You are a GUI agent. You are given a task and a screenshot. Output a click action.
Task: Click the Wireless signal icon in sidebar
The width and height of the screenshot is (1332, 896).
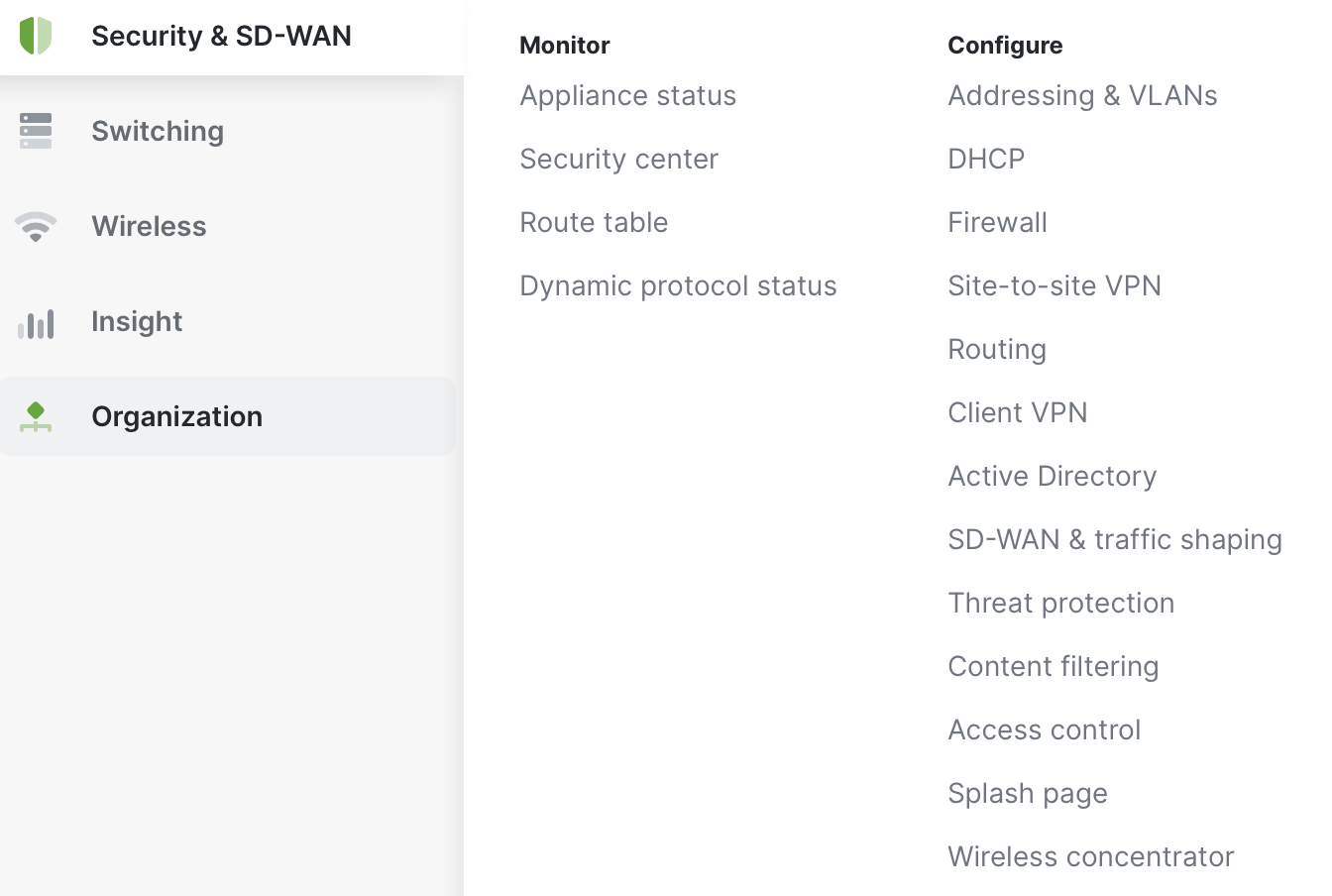click(x=35, y=226)
